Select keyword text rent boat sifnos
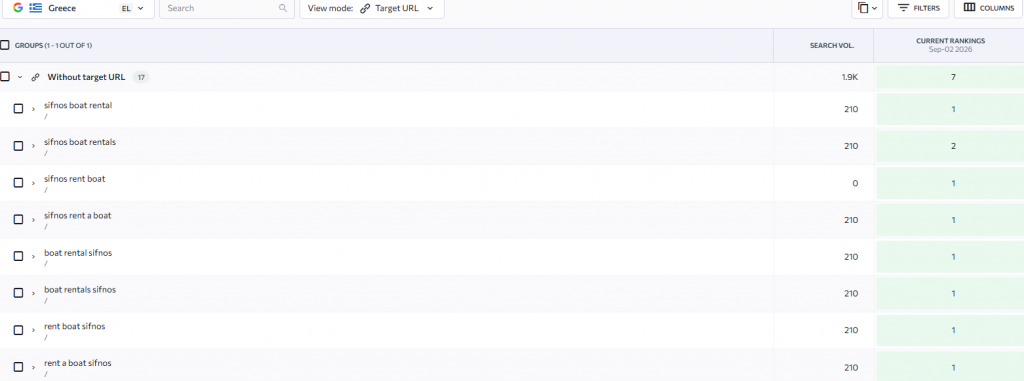 click(x=74, y=326)
